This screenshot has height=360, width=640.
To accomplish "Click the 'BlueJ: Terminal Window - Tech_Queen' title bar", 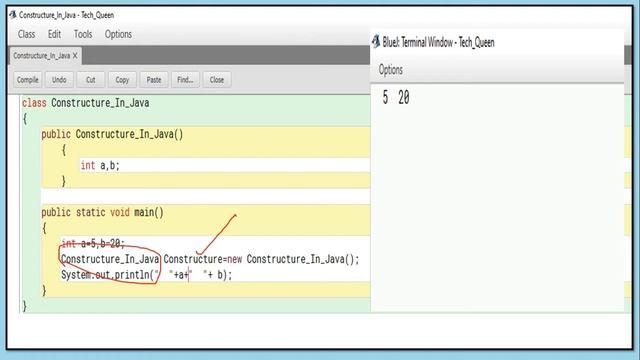I will [438, 42].
